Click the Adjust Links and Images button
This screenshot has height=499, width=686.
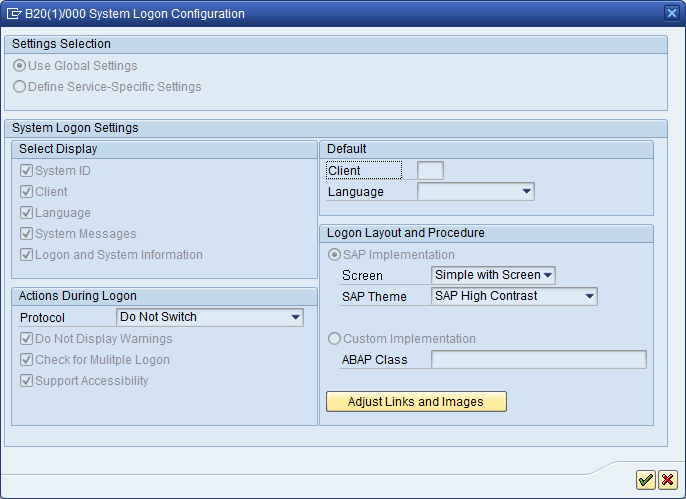click(416, 402)
